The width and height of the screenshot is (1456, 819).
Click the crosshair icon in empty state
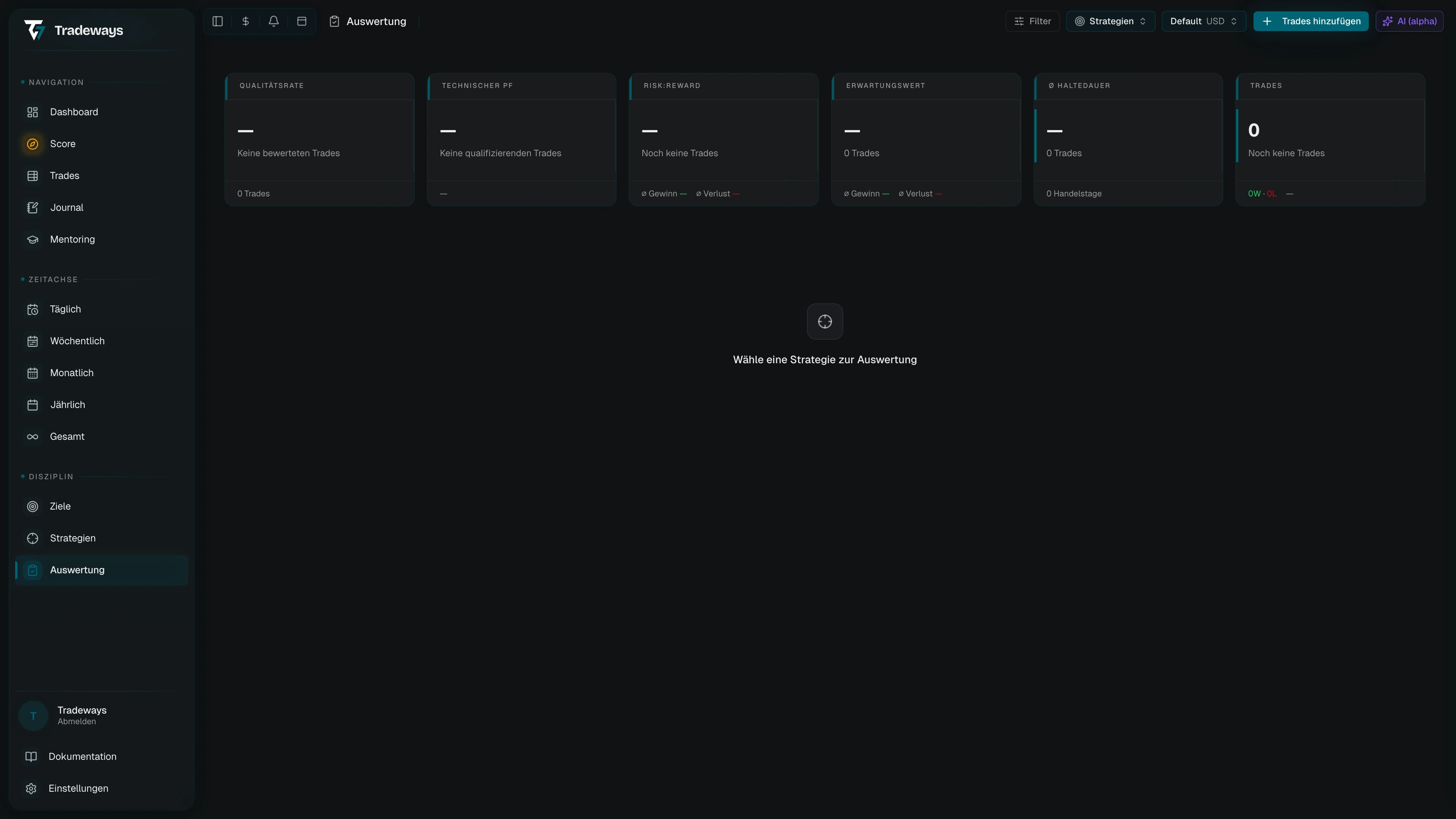click(x=825, y=322)
